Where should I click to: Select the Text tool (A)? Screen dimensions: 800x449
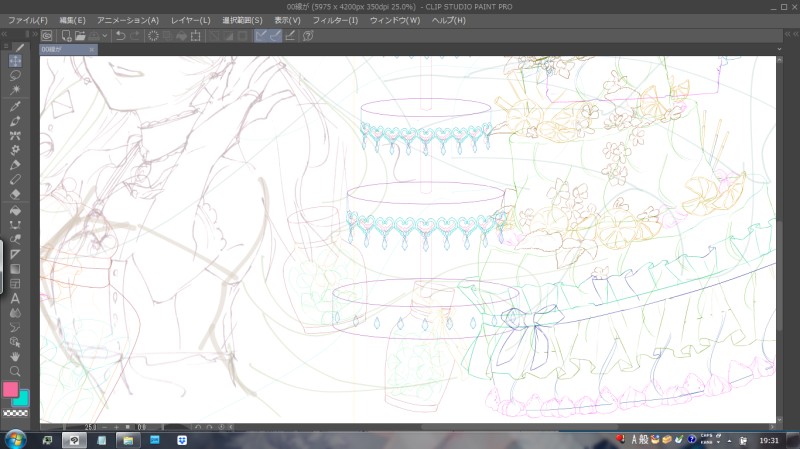click(x=15, y=298)
